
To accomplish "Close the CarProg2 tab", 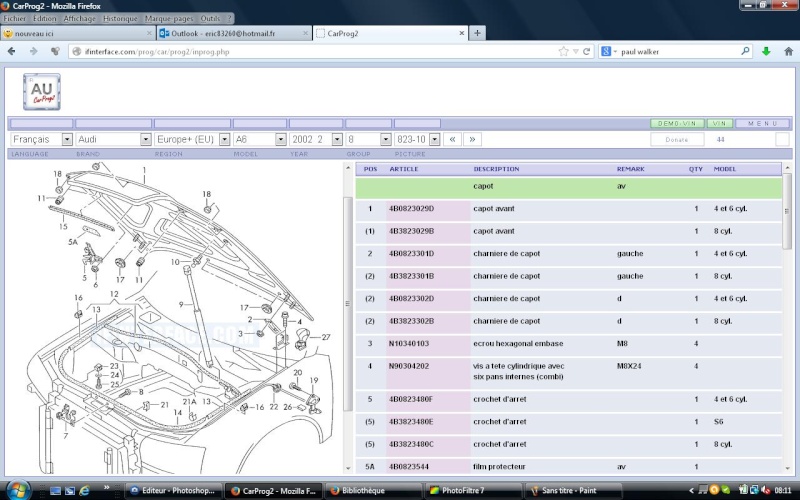I will pyautogui.click(x=461, y=33).
